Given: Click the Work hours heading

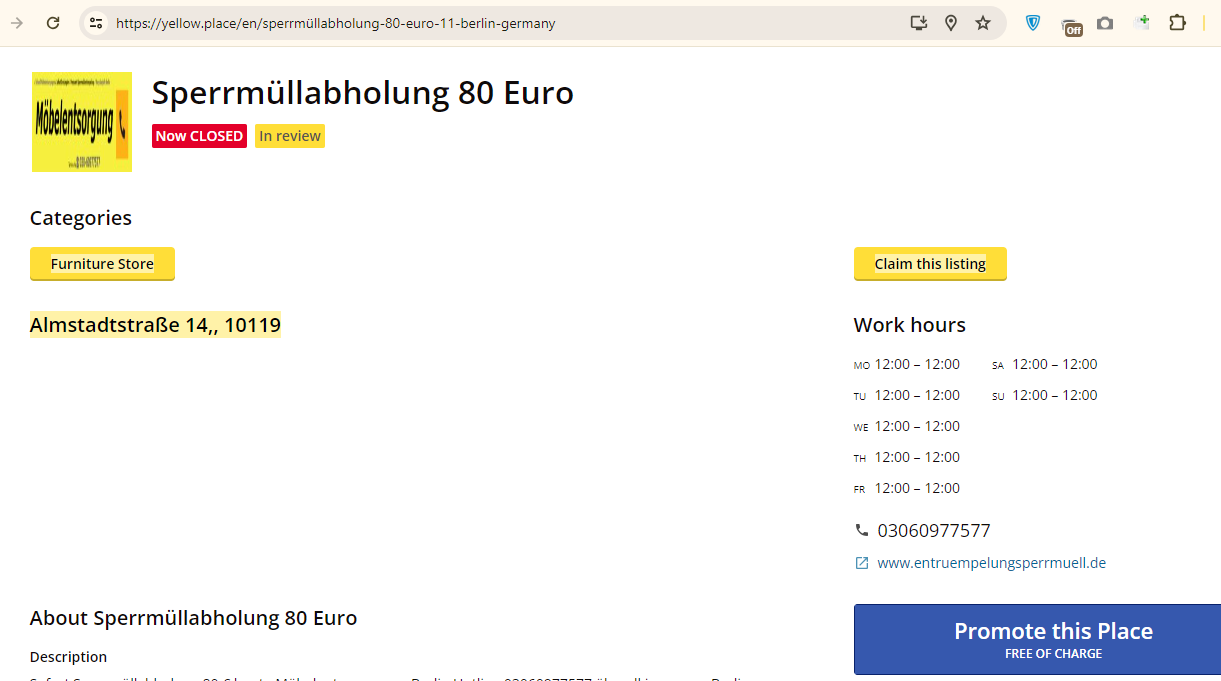Looking at the screenshot, I should (910, 325).
